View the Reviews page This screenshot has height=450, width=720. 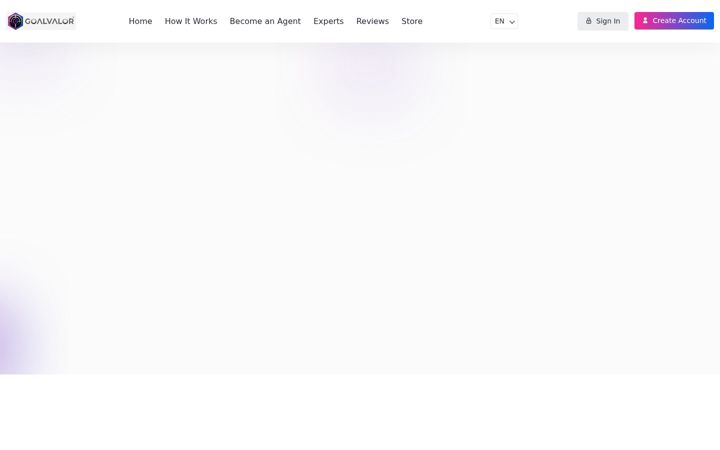[x=372, y=21]
